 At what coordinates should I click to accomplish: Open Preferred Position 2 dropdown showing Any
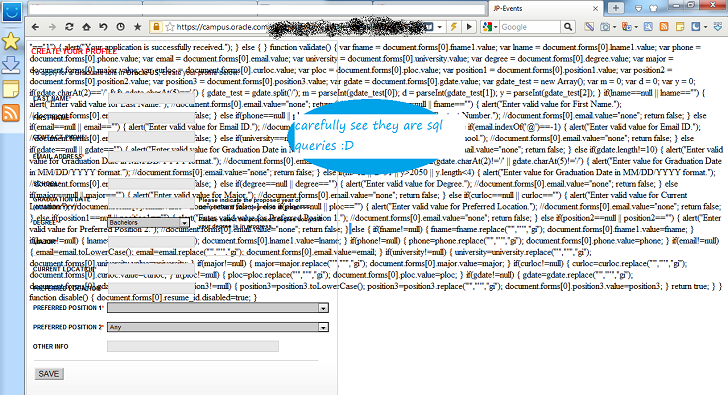(x=218, y=327)
